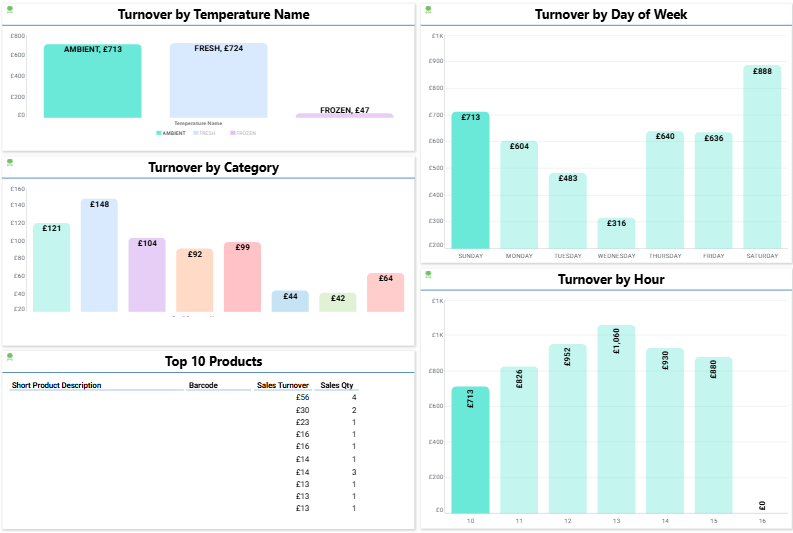Sort by Short Product Description column
The image size is (793, 533).
(56, 385)
